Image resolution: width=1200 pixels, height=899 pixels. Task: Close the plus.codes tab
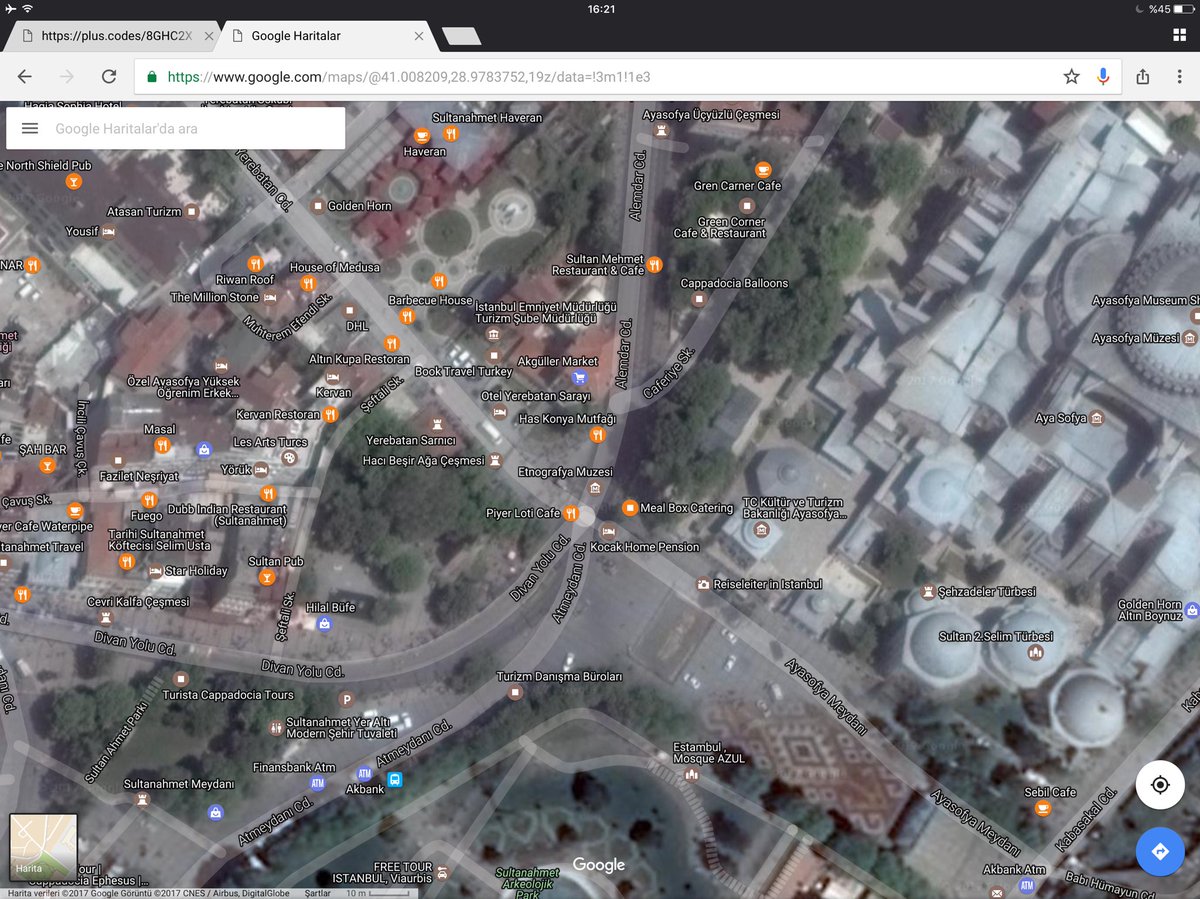209,36
